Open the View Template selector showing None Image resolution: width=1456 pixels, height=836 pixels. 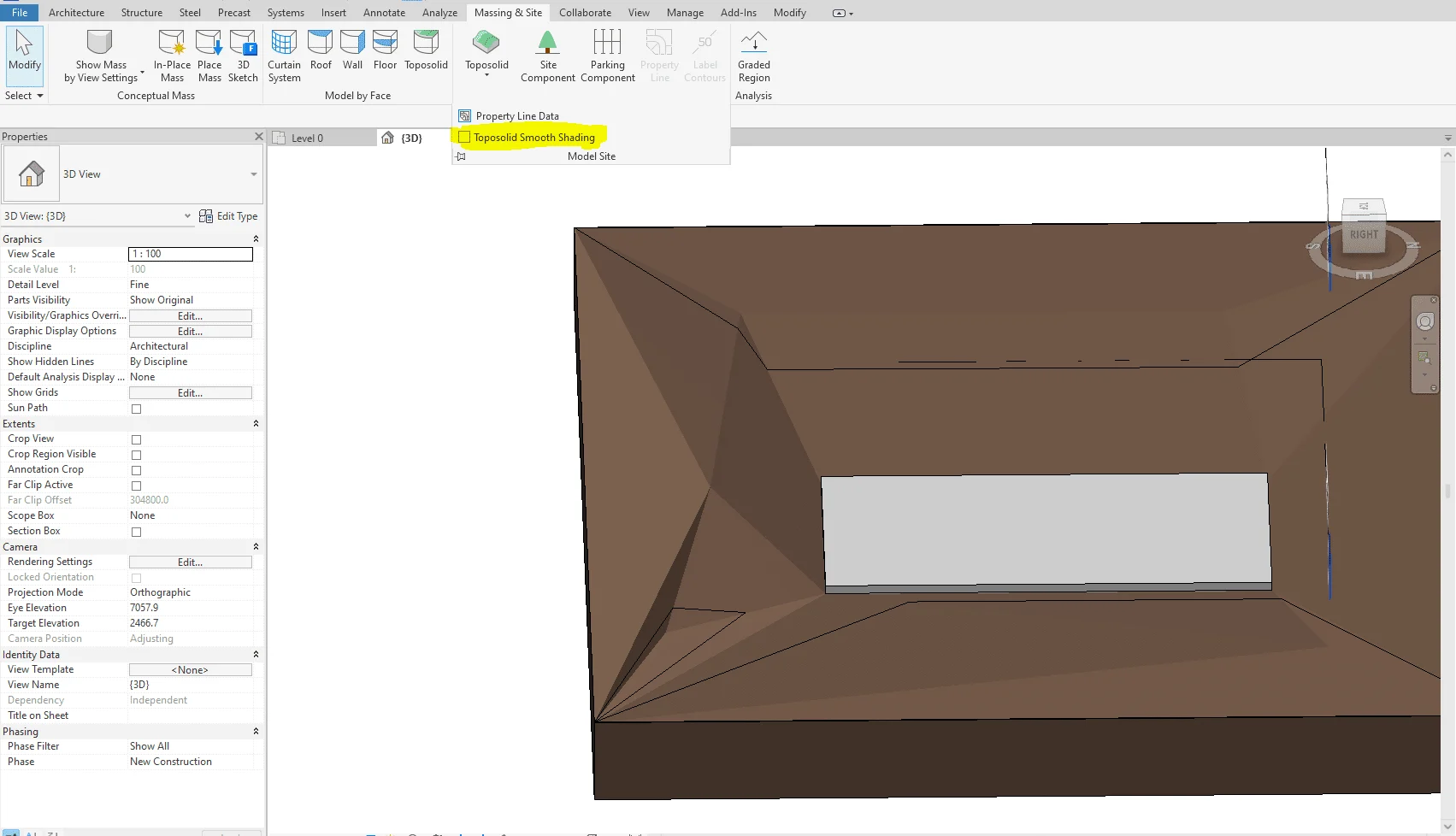point(190,669)
